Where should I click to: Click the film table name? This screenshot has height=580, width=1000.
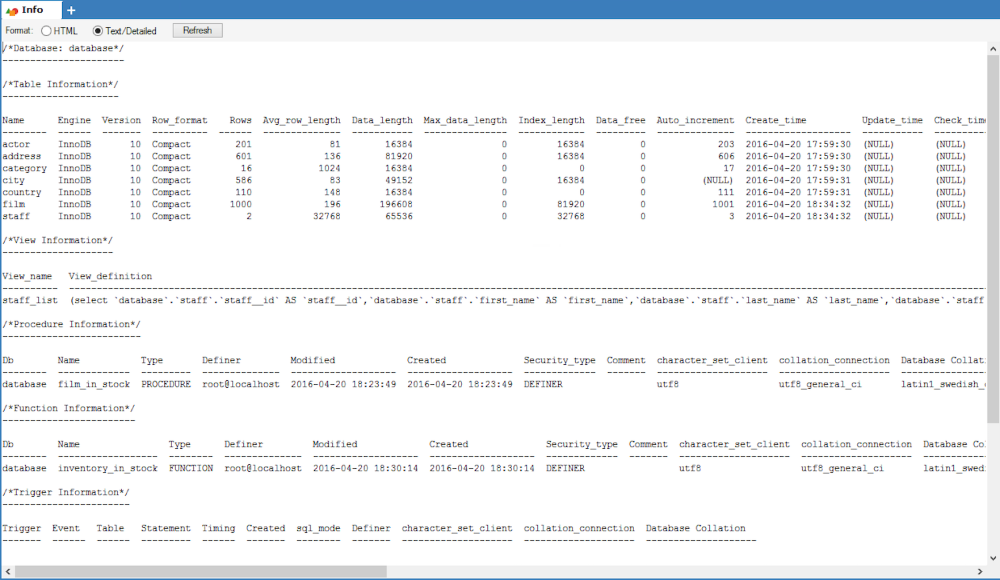[13, 204]
